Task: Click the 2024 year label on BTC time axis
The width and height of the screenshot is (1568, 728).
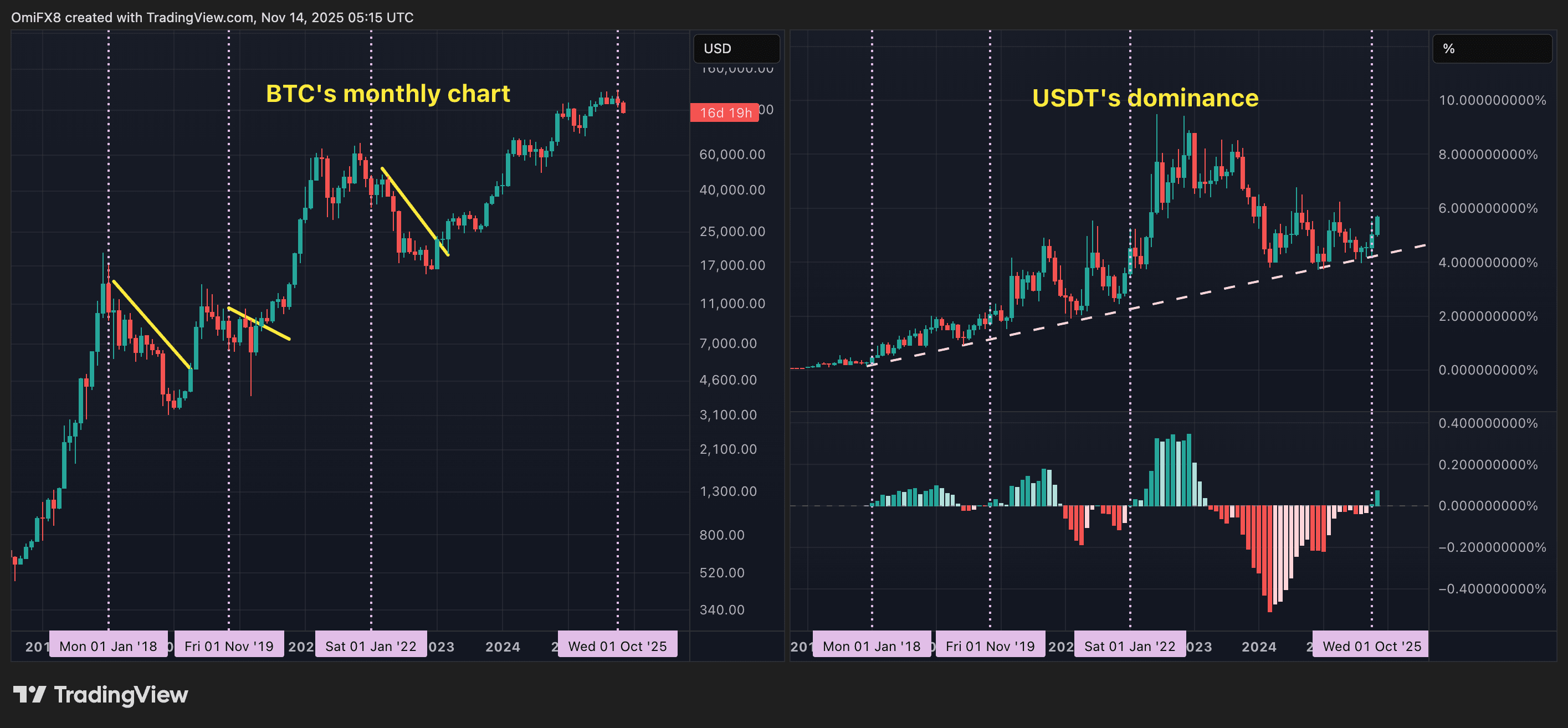Action: (502, 647)
